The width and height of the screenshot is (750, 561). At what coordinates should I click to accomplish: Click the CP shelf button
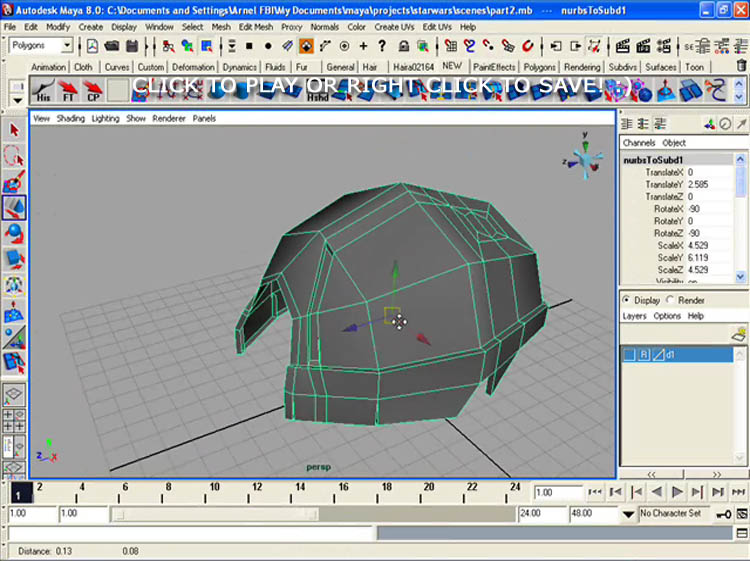[93, 92]
